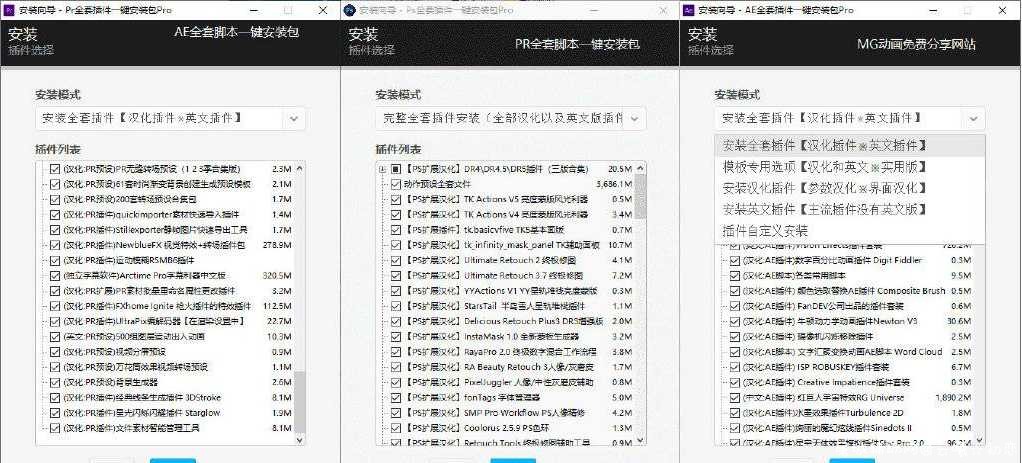This screenshot has height=463, width=1022.
Task: Click the Ae app icon in the right window's title bar
Action: (690, 10)
